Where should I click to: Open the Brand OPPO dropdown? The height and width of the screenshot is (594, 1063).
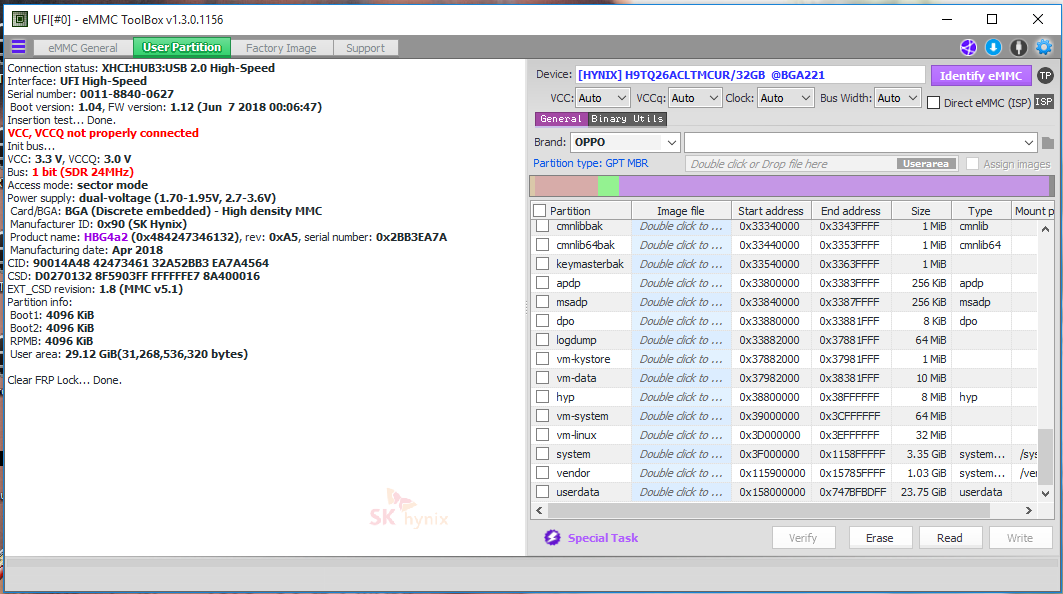pyautogui.click(x=624, y=142)
